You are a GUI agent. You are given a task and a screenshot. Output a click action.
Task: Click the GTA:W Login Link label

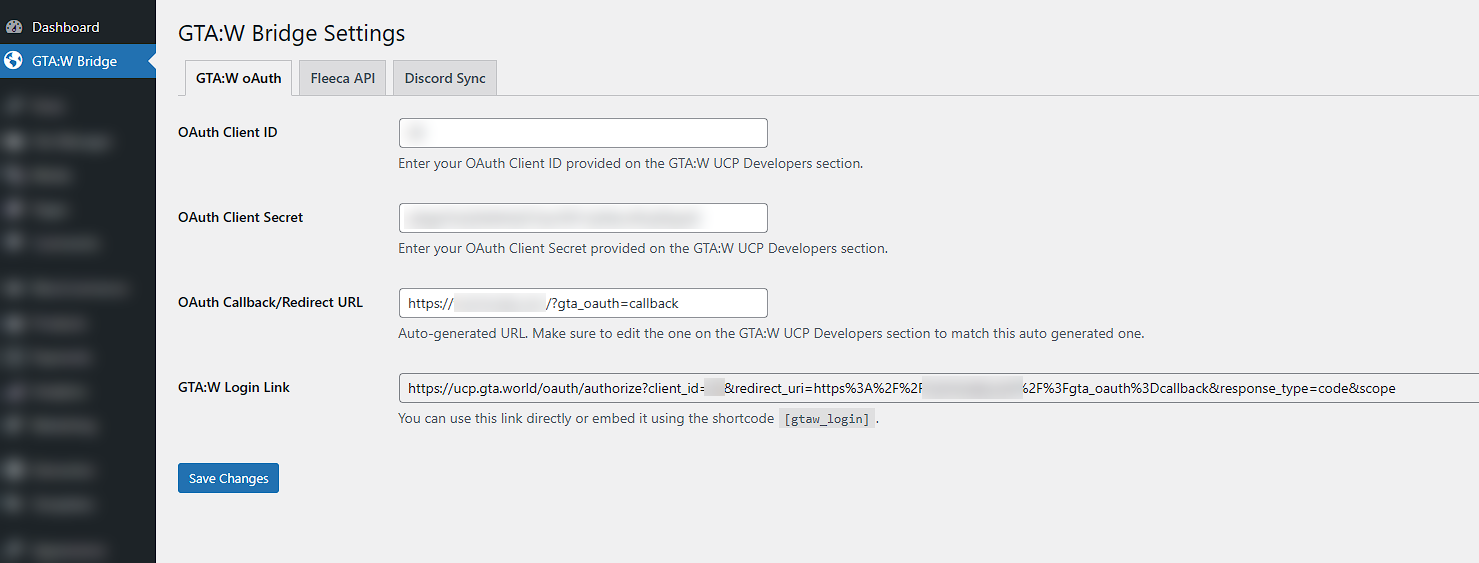[x=234, y=387]
